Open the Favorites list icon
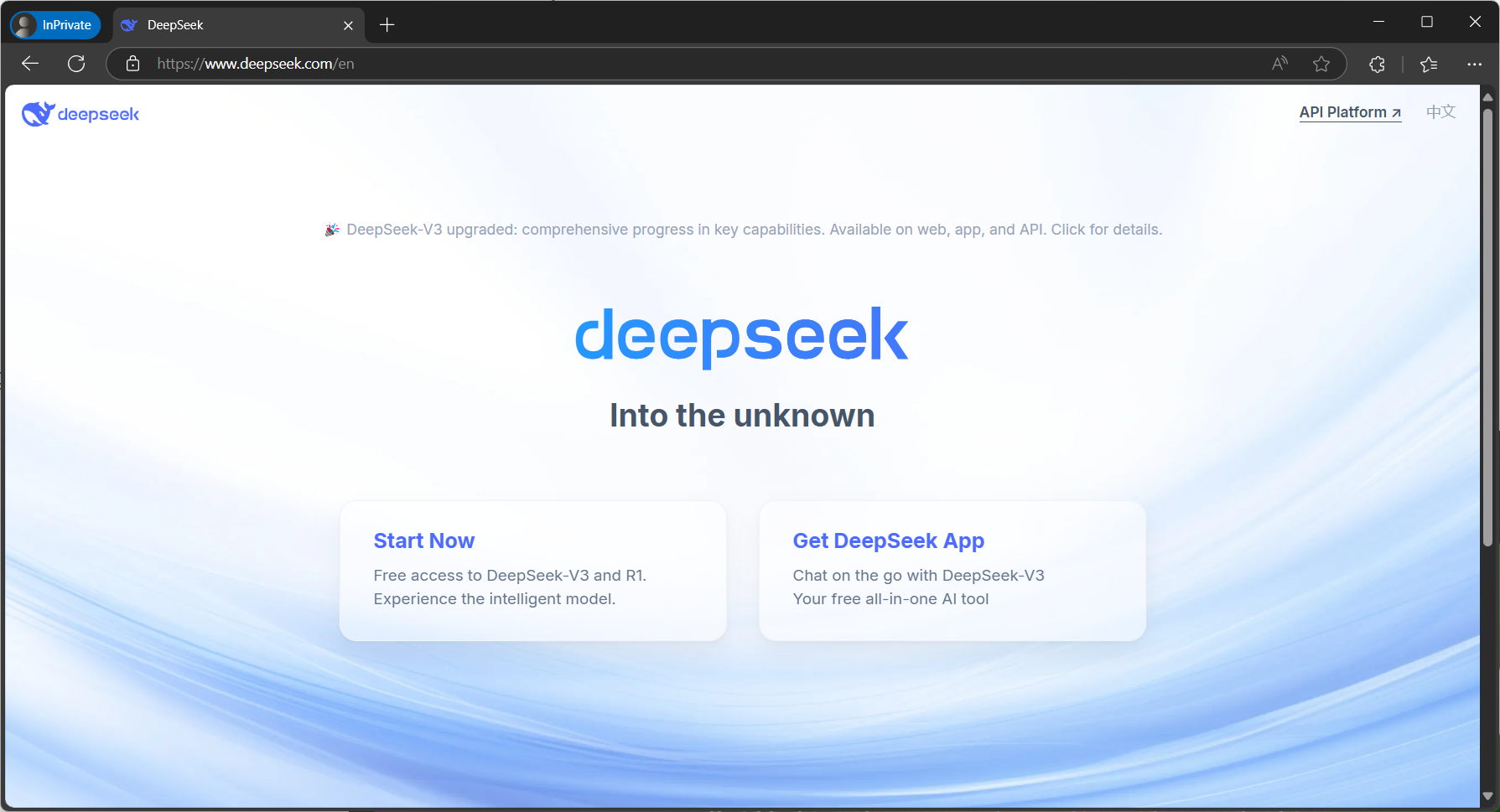Viewport: 1500px width, 812px height. point(1429,64)
